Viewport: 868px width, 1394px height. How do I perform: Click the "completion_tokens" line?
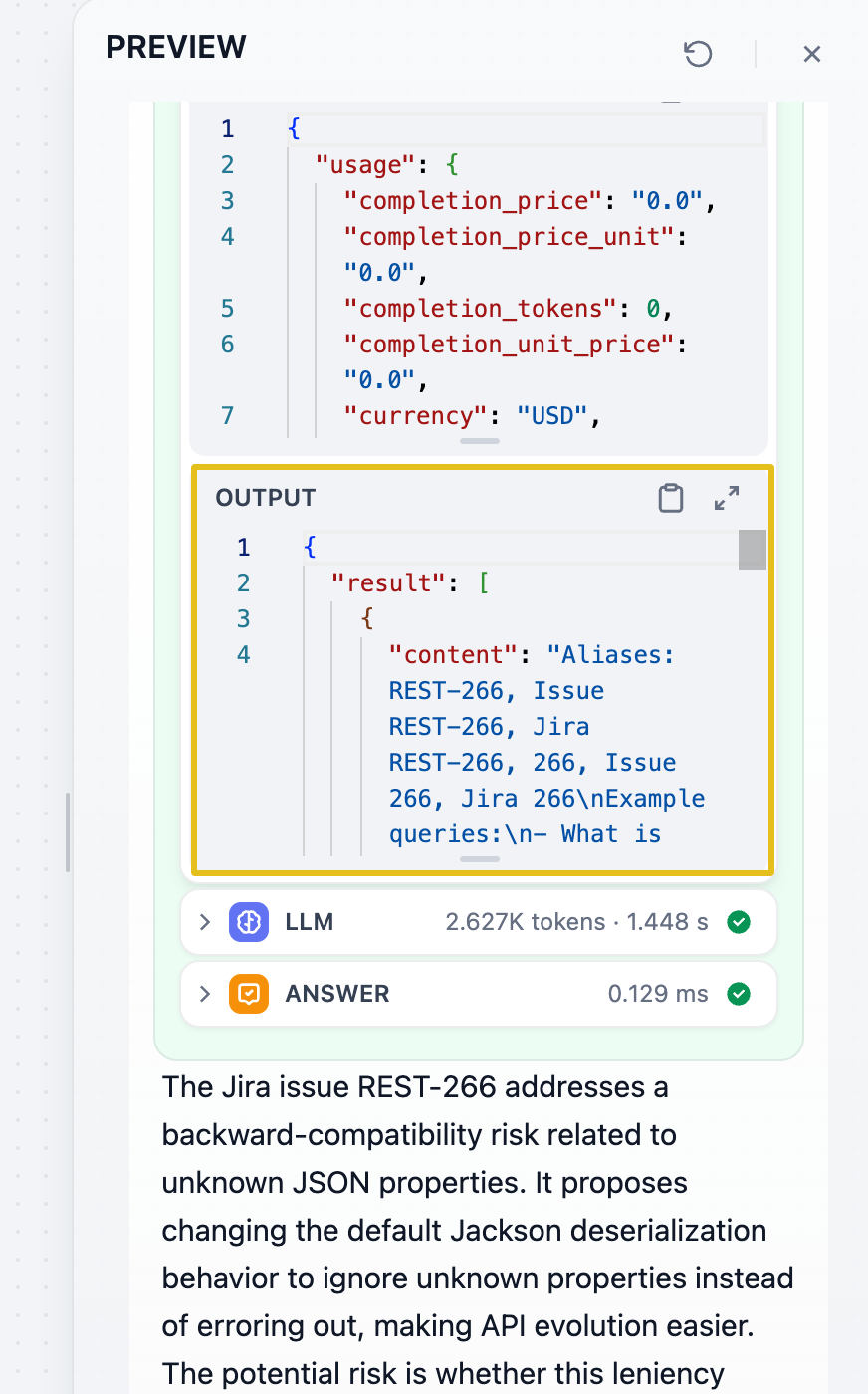509,309
